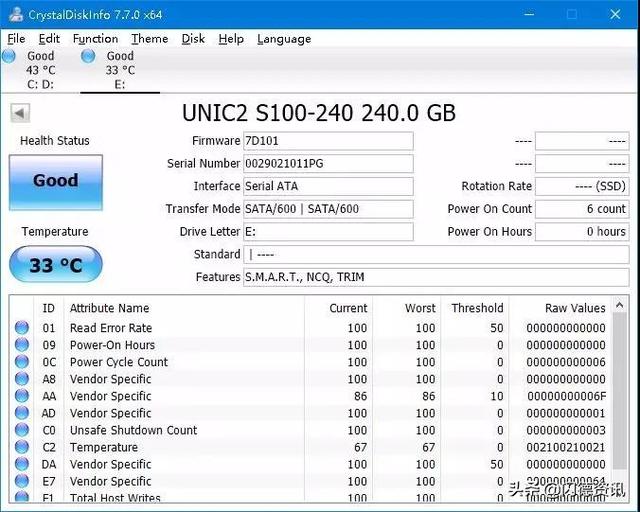Click status orb for Read Error Rate row
Screen dimensions: 640x512
coord(22,327)
